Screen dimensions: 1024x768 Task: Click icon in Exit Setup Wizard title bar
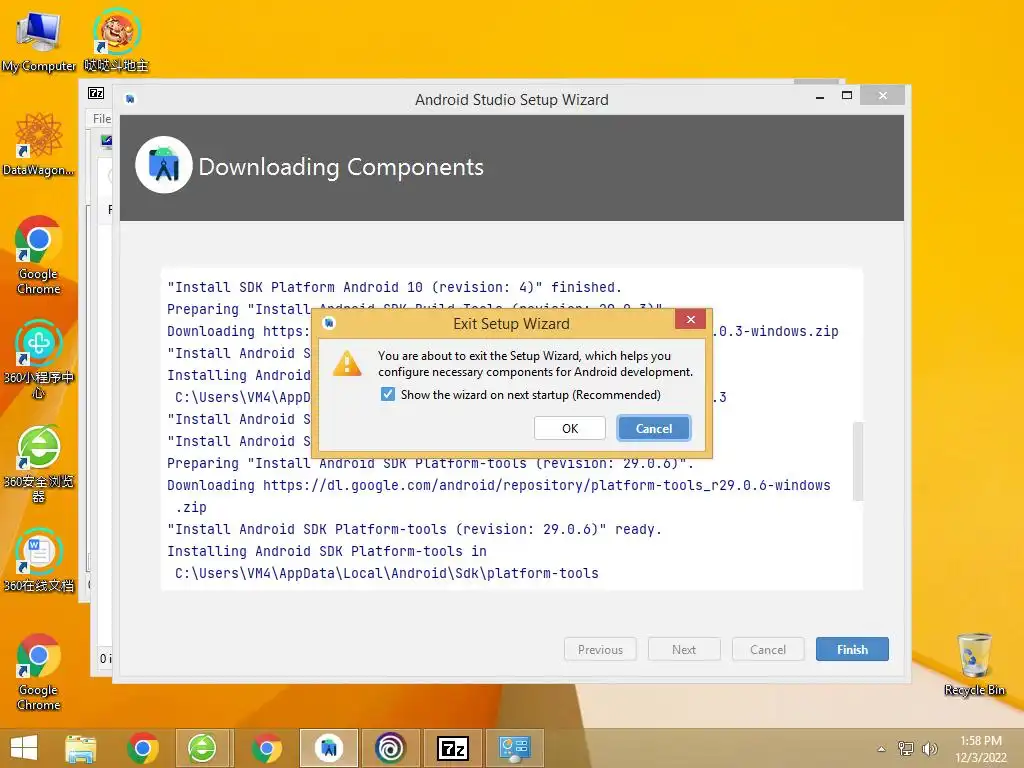pos(329,323)
